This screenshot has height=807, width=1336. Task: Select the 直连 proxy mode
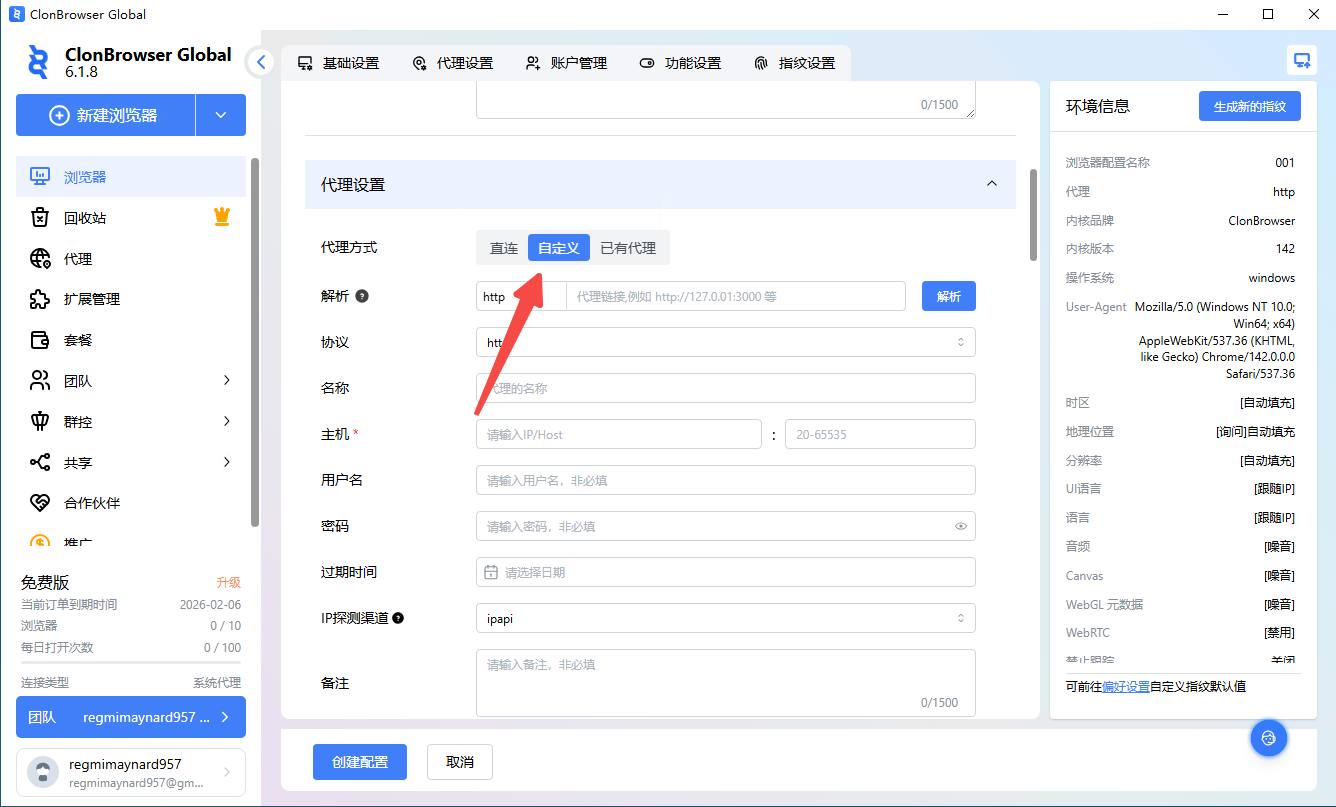(503, 248)
